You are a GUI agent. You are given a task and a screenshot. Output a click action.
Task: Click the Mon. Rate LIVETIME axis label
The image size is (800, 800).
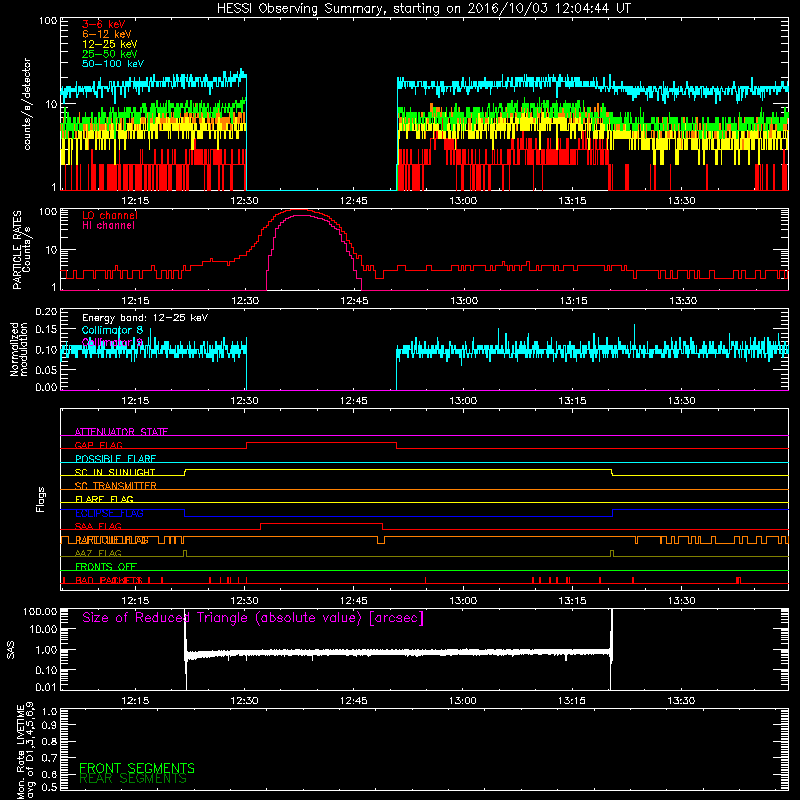click(x=26, y=751)
